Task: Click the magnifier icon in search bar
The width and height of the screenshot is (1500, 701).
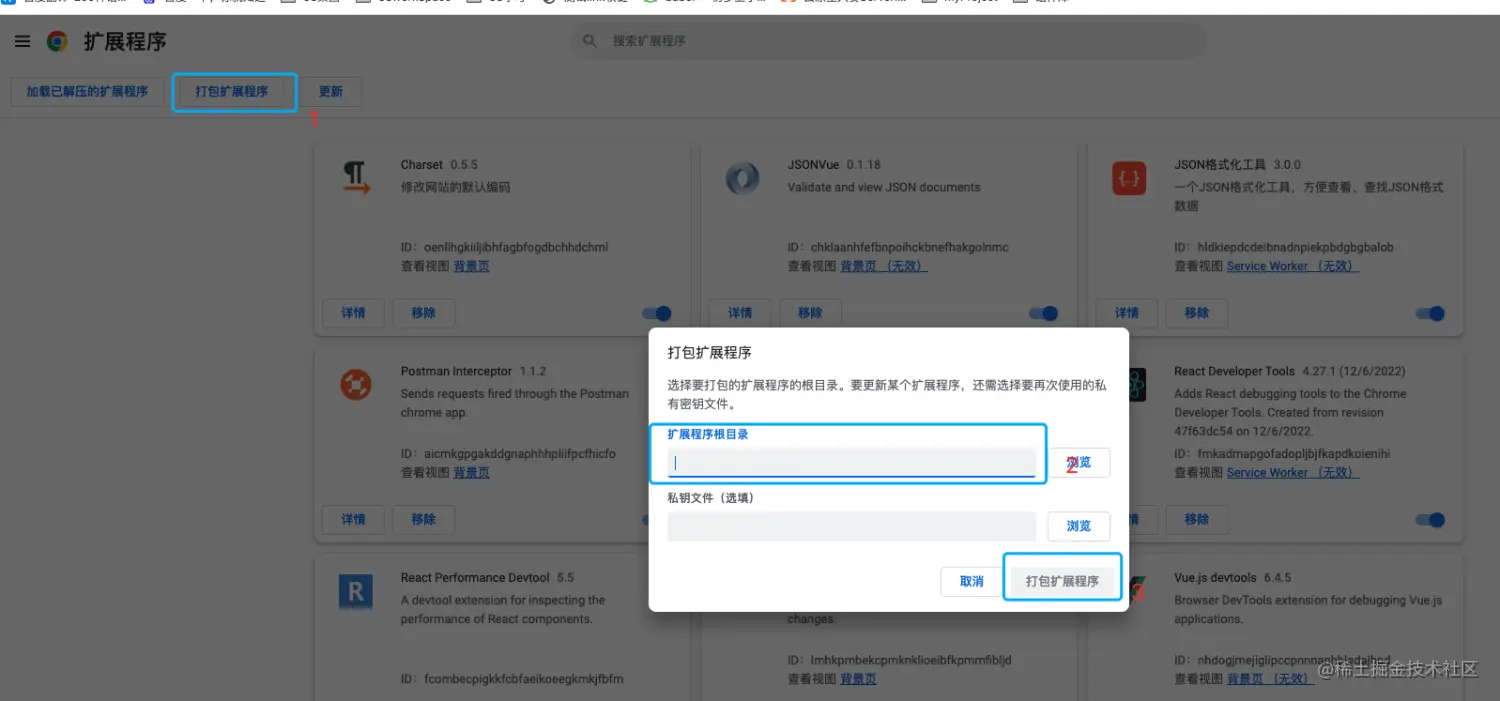Action: coord(591,42)
